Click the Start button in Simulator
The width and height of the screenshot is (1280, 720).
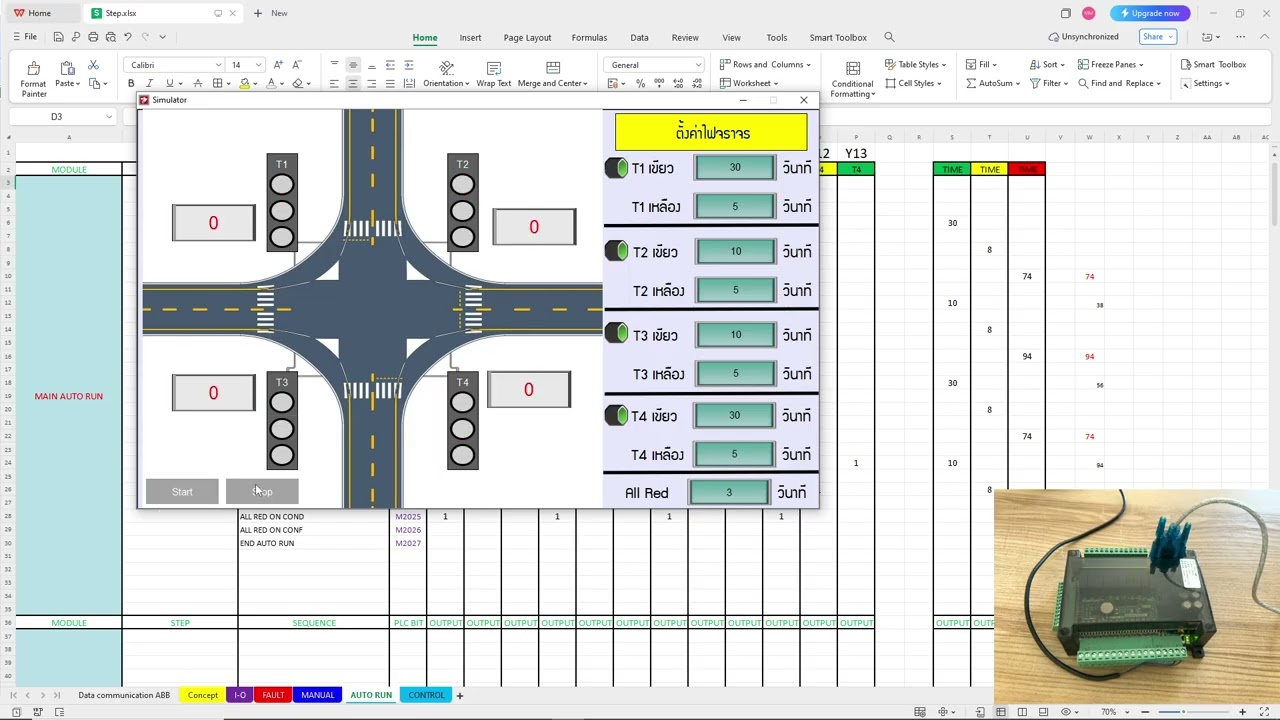[x=182, y=491]
